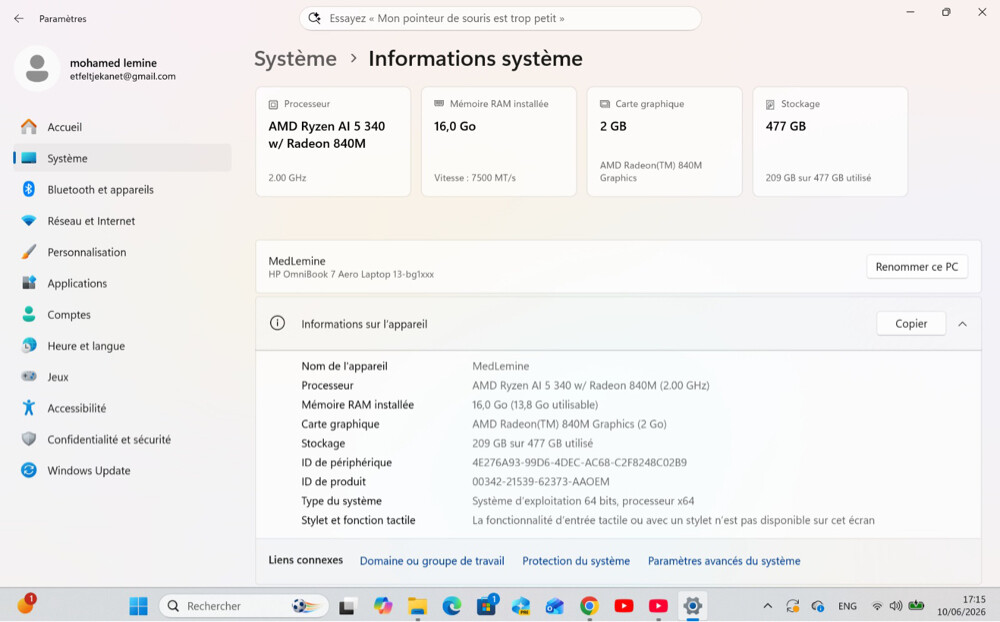Open Windows Update in the sidebar
This screenshot has height=622, width=1000.
pyautogui.click(x=121, y=471)
